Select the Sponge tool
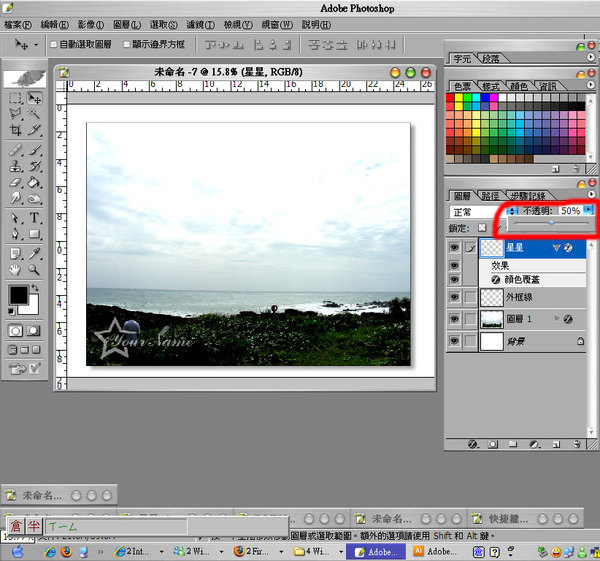This screenshot has width=600, height=561. pos(34,198)
